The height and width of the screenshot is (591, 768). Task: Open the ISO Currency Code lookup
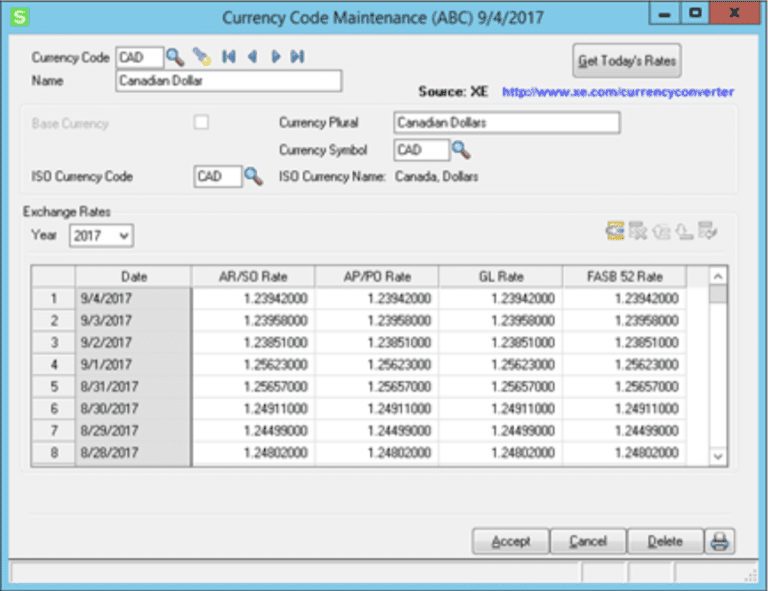[x=253, y=177]
